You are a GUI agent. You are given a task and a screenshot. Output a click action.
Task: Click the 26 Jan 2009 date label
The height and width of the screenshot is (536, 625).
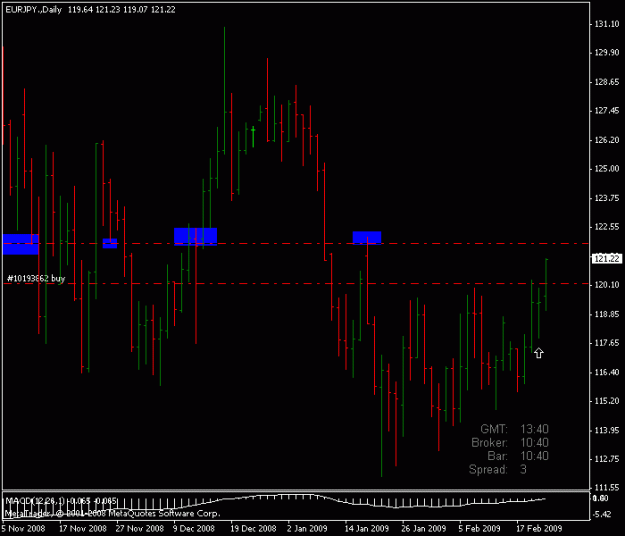[x=424, y=528]
